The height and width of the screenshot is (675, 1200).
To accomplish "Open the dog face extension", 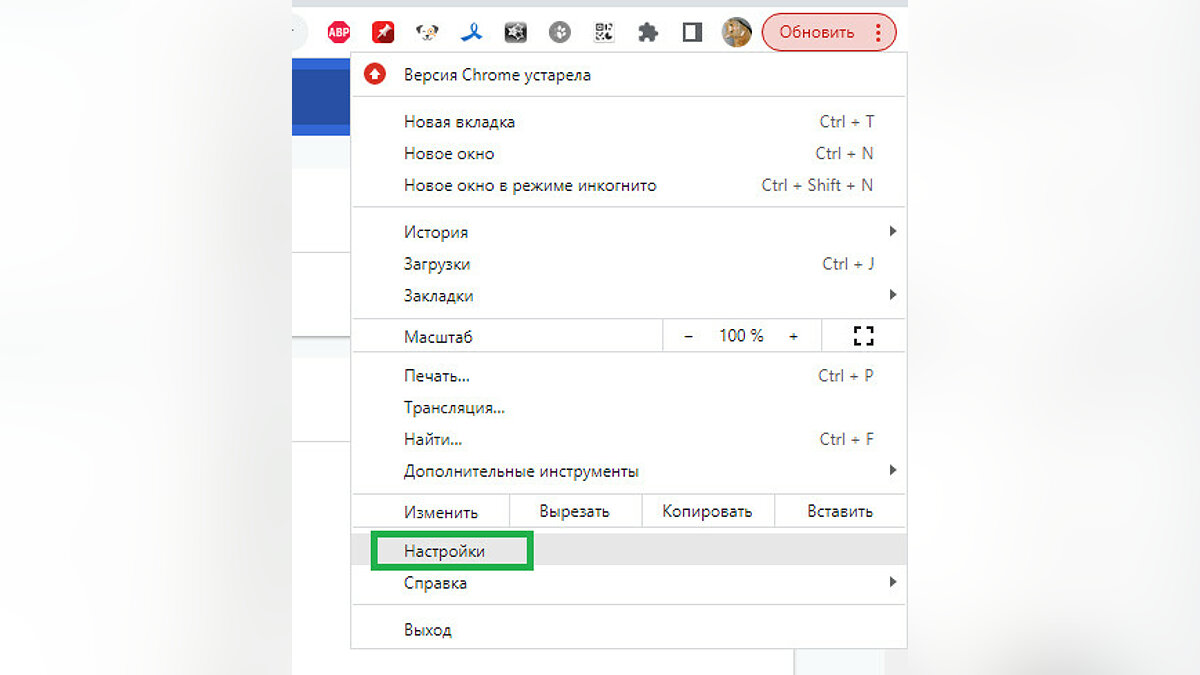I will (427, 32).
